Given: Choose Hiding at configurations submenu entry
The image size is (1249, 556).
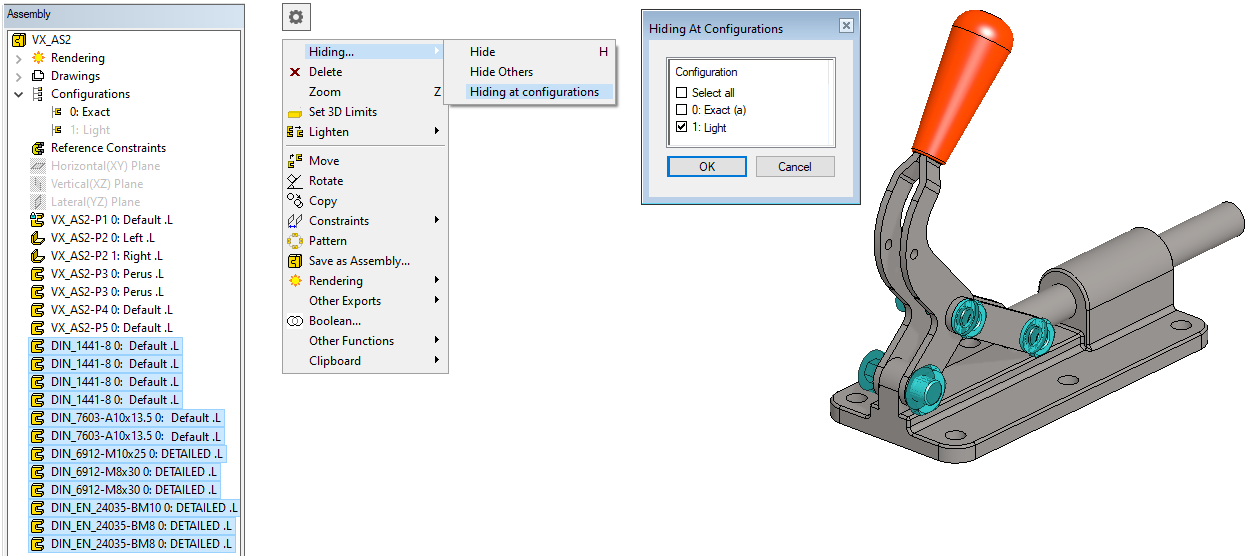Looking at the screenshot, I should click(534, 92).
